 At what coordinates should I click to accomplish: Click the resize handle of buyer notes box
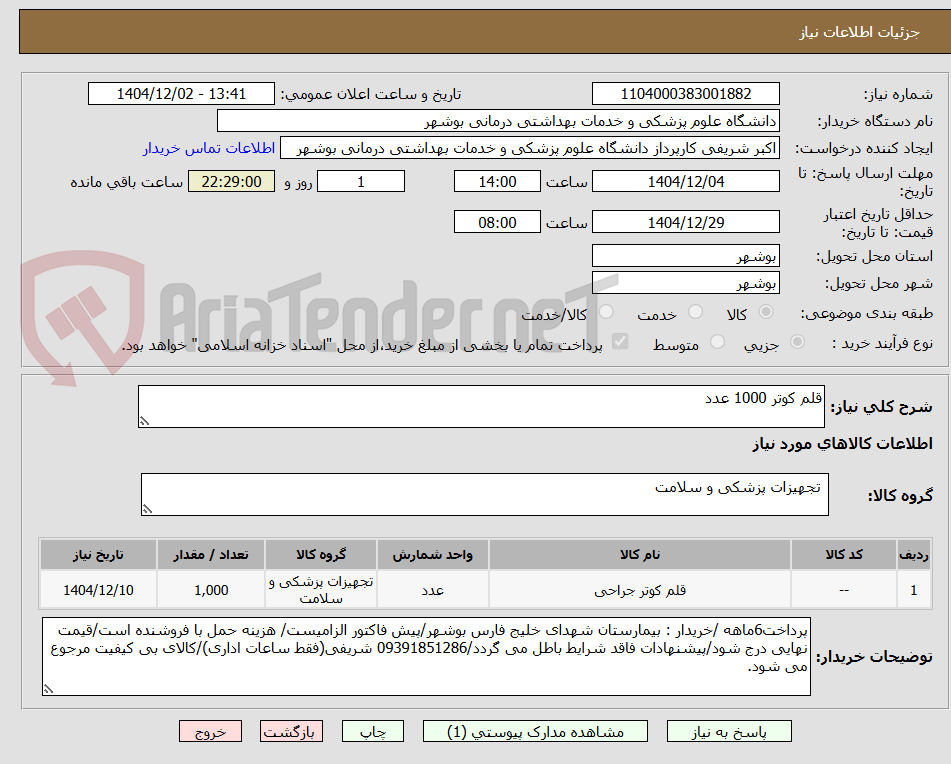(x=48, y=689)
